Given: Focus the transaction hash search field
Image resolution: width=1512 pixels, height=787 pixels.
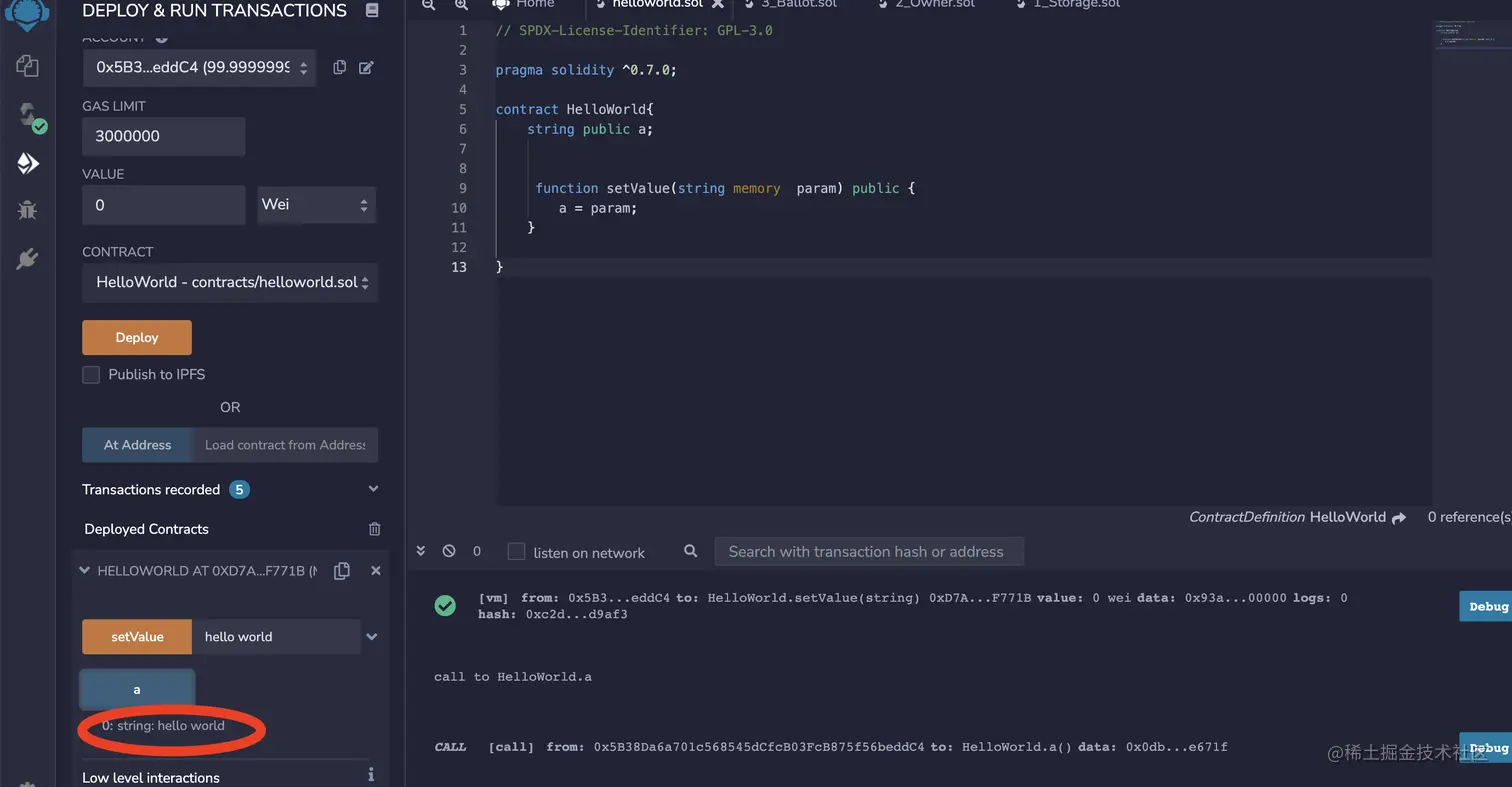Looking at the screenshot, I should click(x=869, y=551).
